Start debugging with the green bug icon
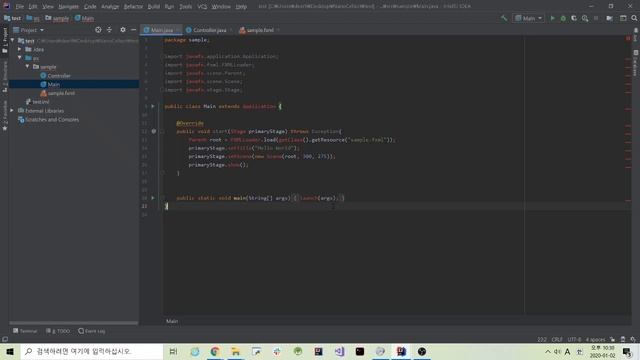Viewport: 640px width, 360px height. coord(563,18)
